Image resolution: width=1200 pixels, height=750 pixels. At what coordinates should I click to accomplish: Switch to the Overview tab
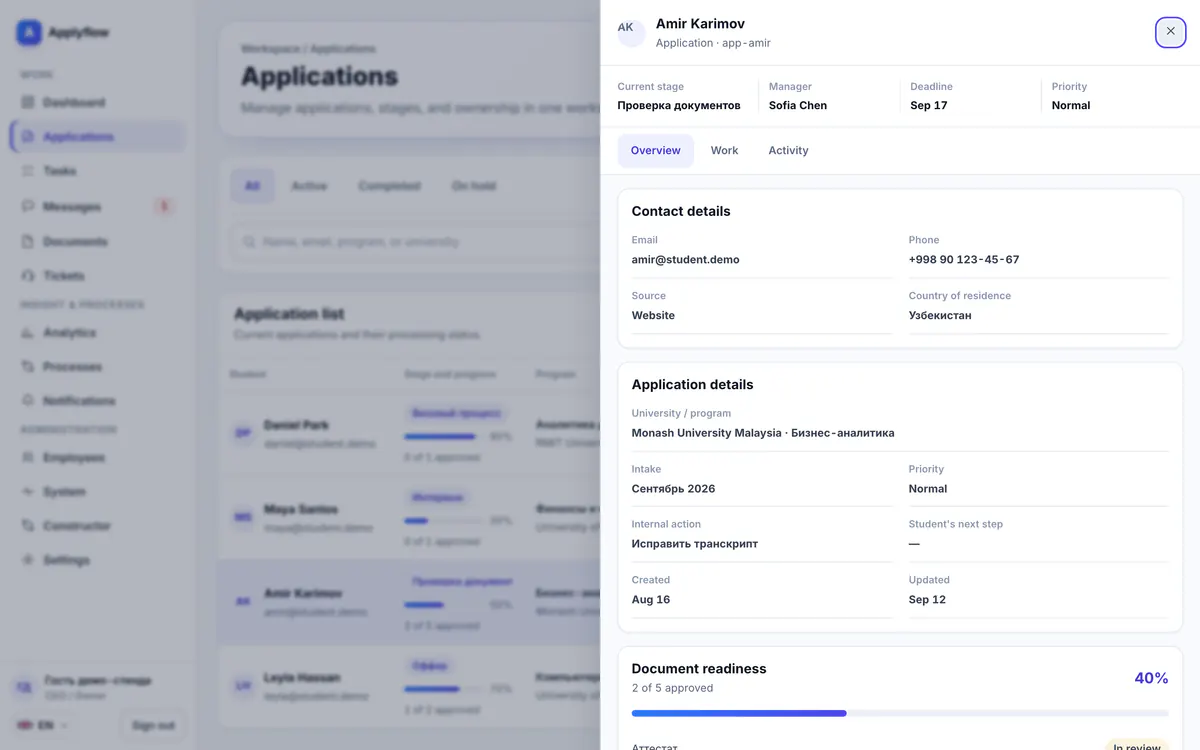[655, 150]
